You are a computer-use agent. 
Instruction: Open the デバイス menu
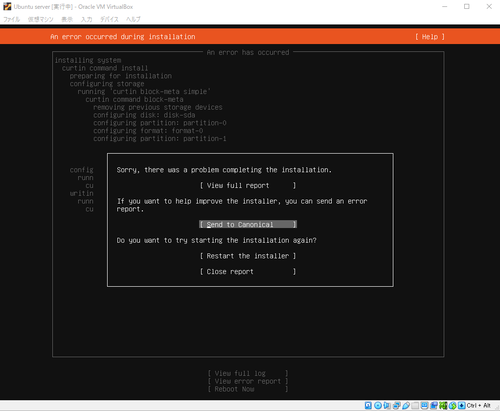109,19
